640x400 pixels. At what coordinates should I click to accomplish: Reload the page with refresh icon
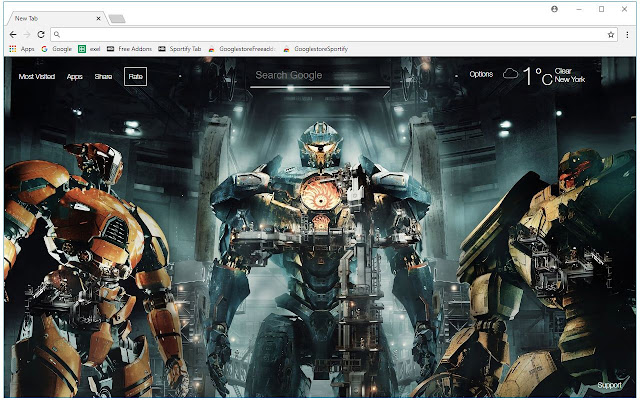[41, 35]
